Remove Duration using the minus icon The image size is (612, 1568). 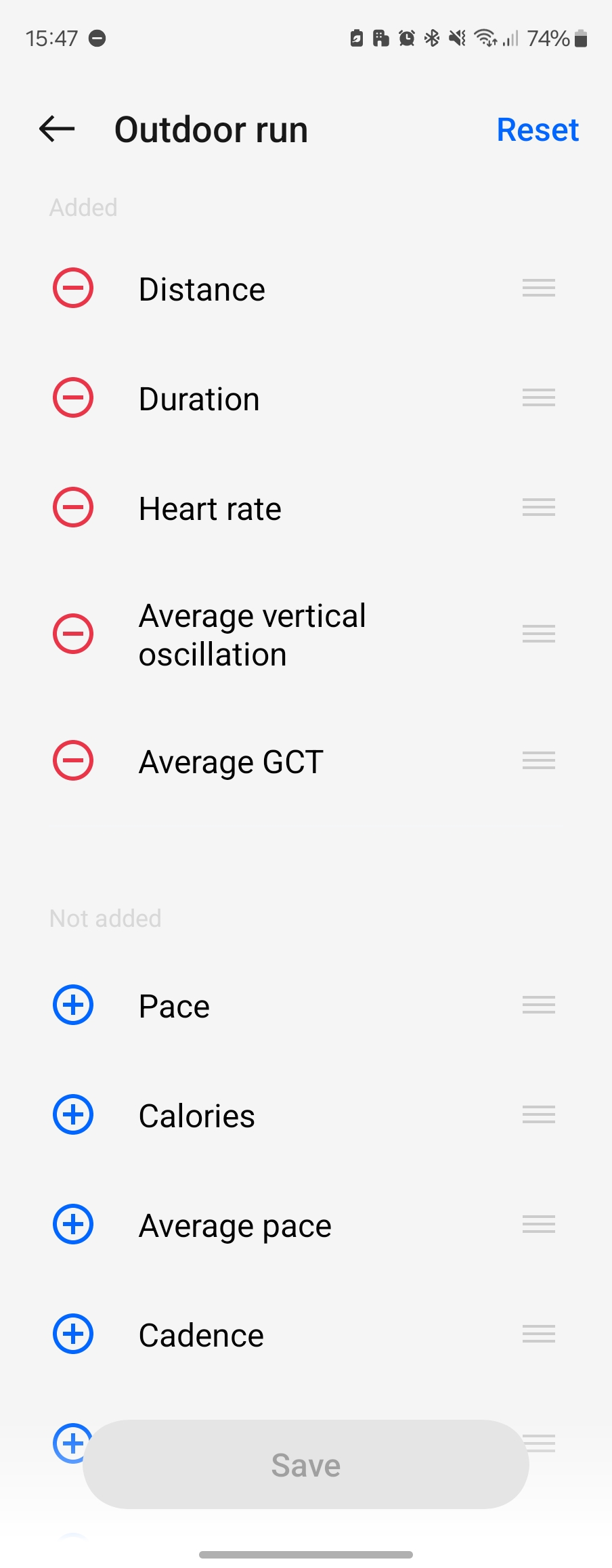click(x=73, y=397)
